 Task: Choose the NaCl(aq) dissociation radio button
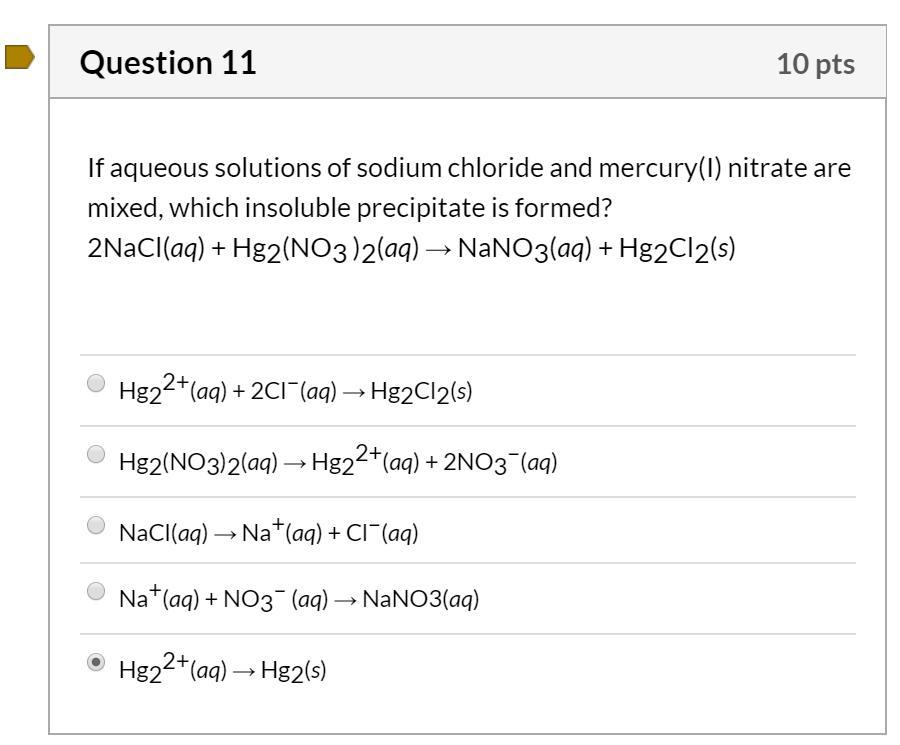tap(96, 524)
